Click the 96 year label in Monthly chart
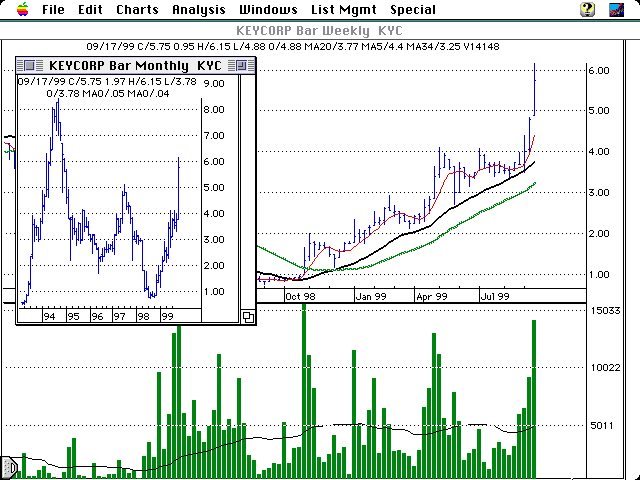The image size is (640, 480). point(97,316)
